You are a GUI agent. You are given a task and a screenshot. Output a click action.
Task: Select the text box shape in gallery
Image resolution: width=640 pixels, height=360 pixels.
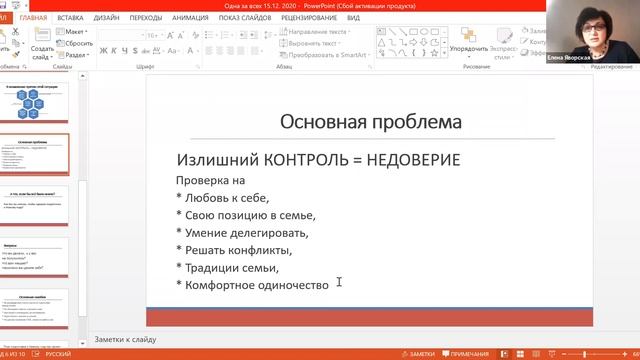tap(381, 32)
